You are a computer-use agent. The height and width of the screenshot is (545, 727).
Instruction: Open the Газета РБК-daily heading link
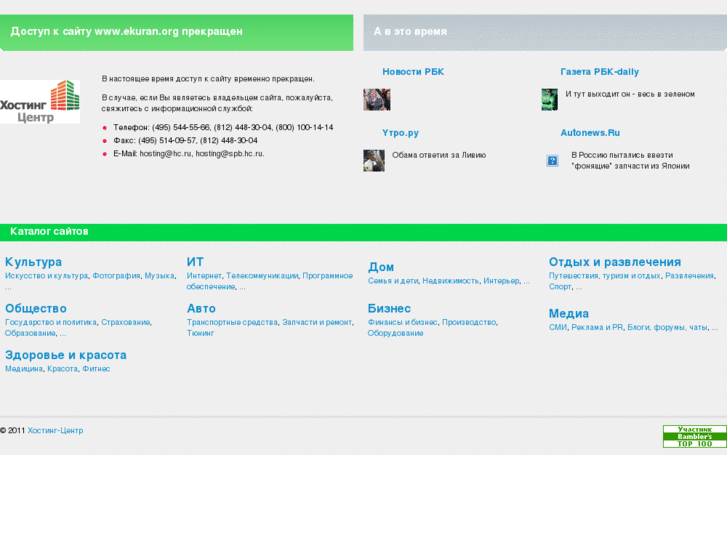click(599, 72)
